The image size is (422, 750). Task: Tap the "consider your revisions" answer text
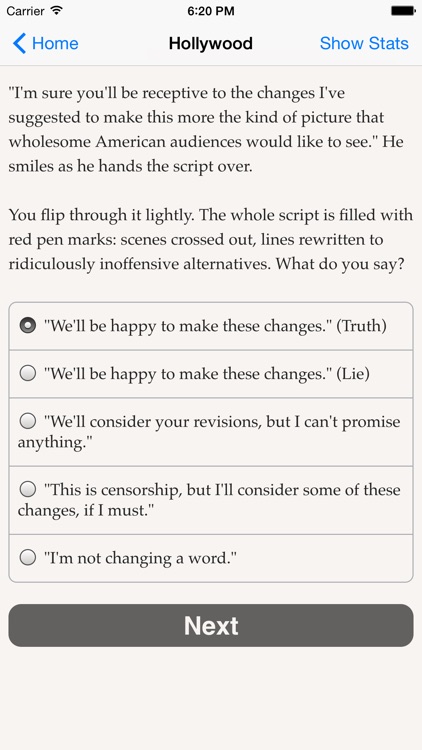coord(209,432)
